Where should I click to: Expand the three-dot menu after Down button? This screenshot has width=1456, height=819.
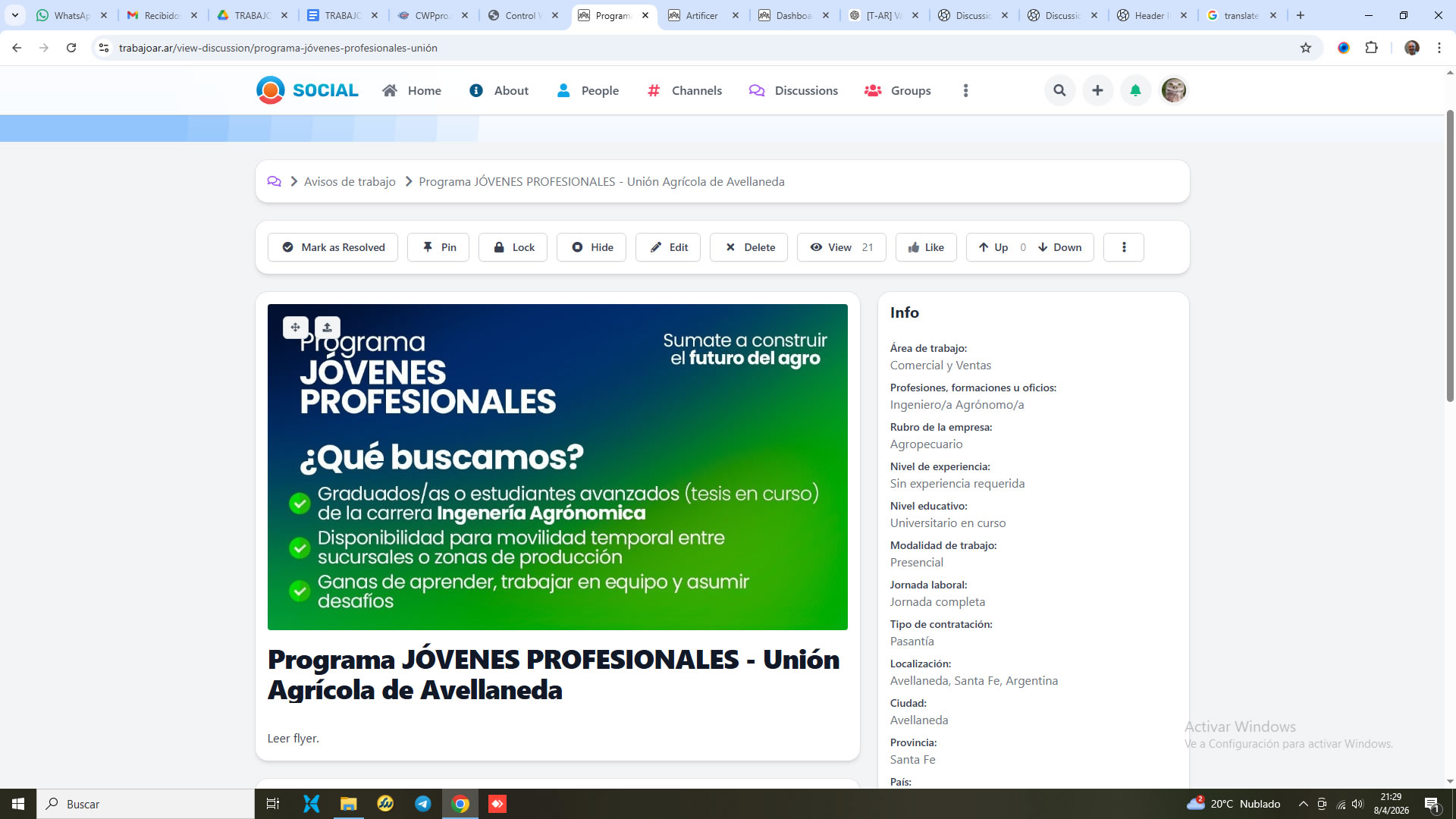(x=1123, y=247)
